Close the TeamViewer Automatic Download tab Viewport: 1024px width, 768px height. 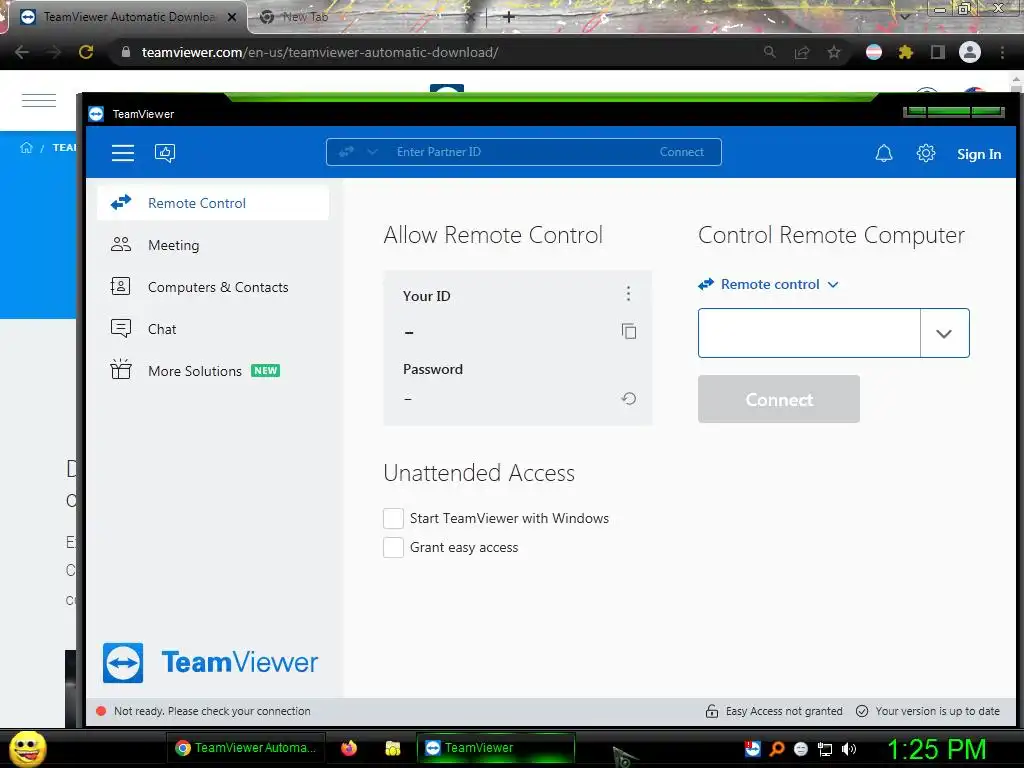[x=232, y=18]
